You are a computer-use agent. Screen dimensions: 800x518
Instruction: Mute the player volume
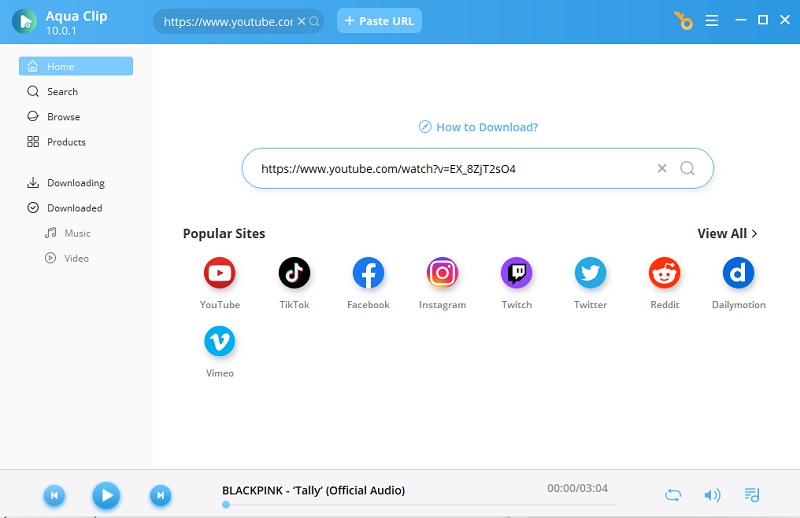tap(712, 495)
